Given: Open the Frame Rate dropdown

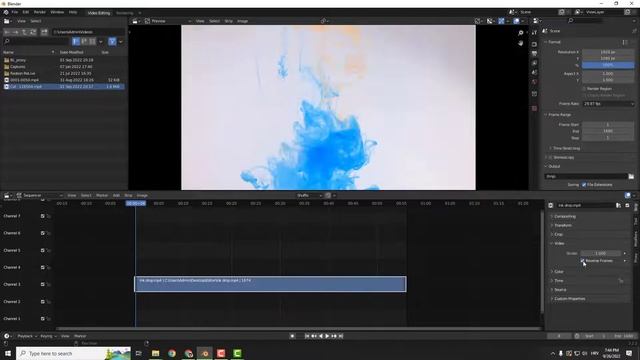Looking at the screenshot, I should click(608, 104).
